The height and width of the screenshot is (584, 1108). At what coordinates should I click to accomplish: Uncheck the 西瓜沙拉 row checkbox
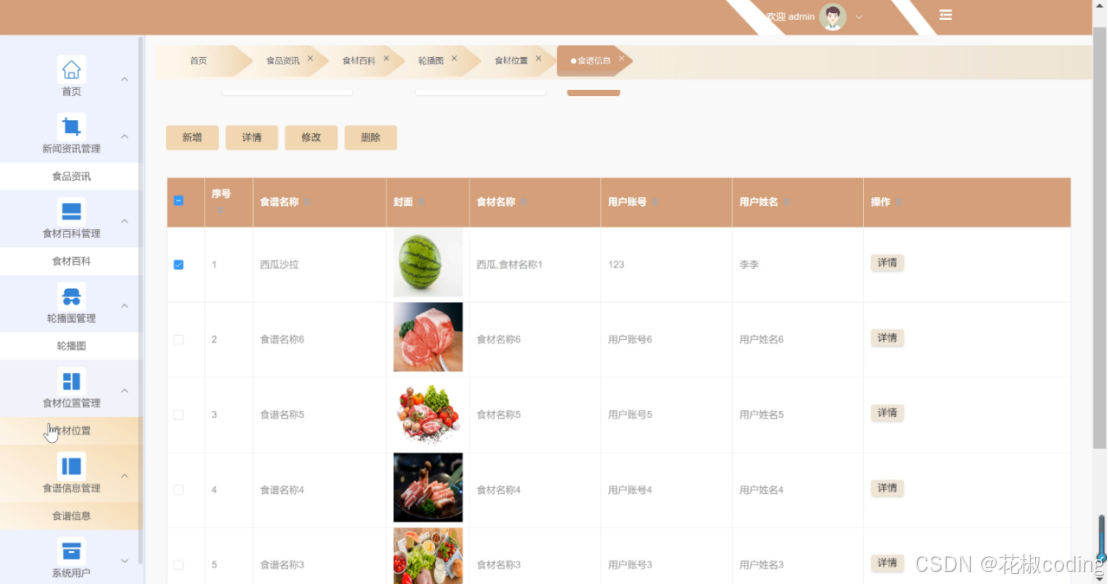pyautogui.click(x=179, y=264)
